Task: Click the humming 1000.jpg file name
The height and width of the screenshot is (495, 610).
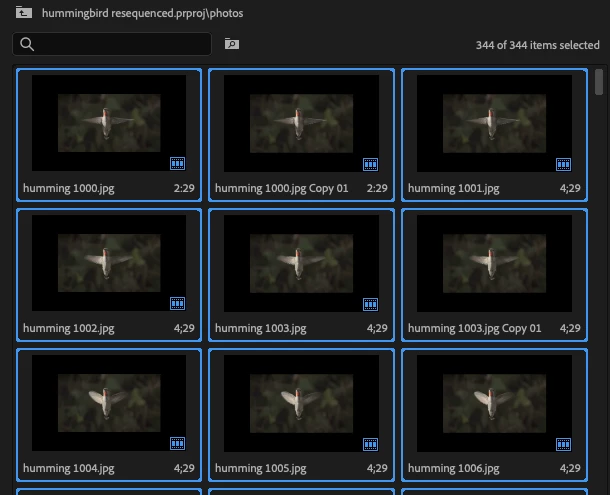Action: (68, 188)
